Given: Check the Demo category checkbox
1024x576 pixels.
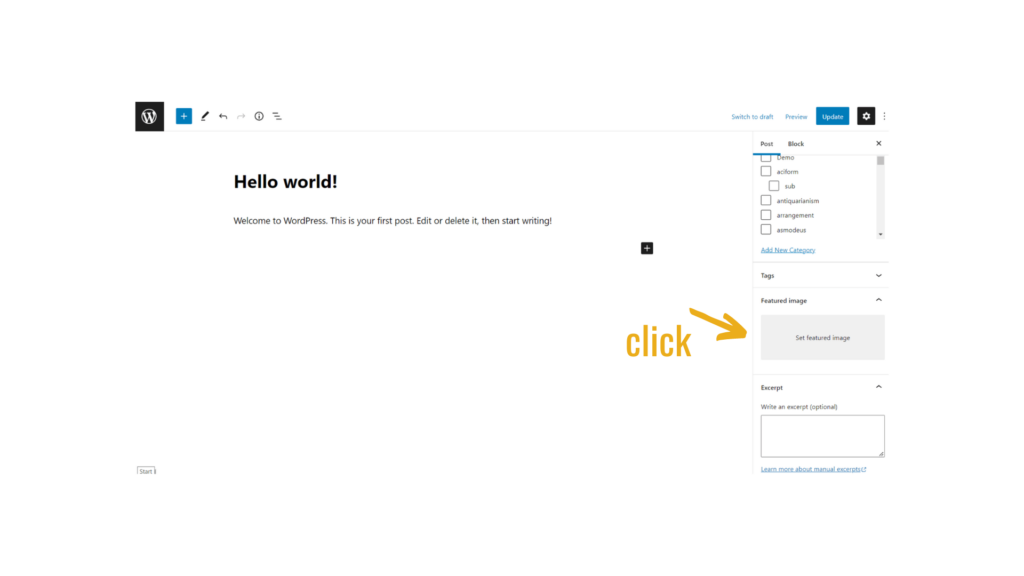Looking at the screenshot, I should click(766, 158).
